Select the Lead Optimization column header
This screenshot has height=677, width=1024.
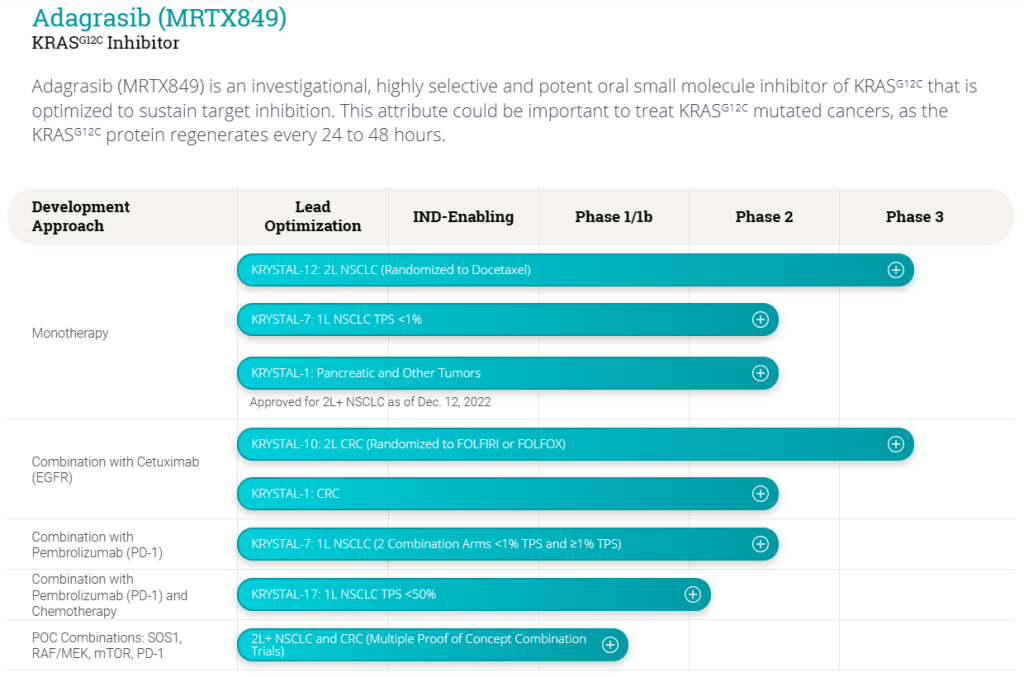tap(312, 216)
